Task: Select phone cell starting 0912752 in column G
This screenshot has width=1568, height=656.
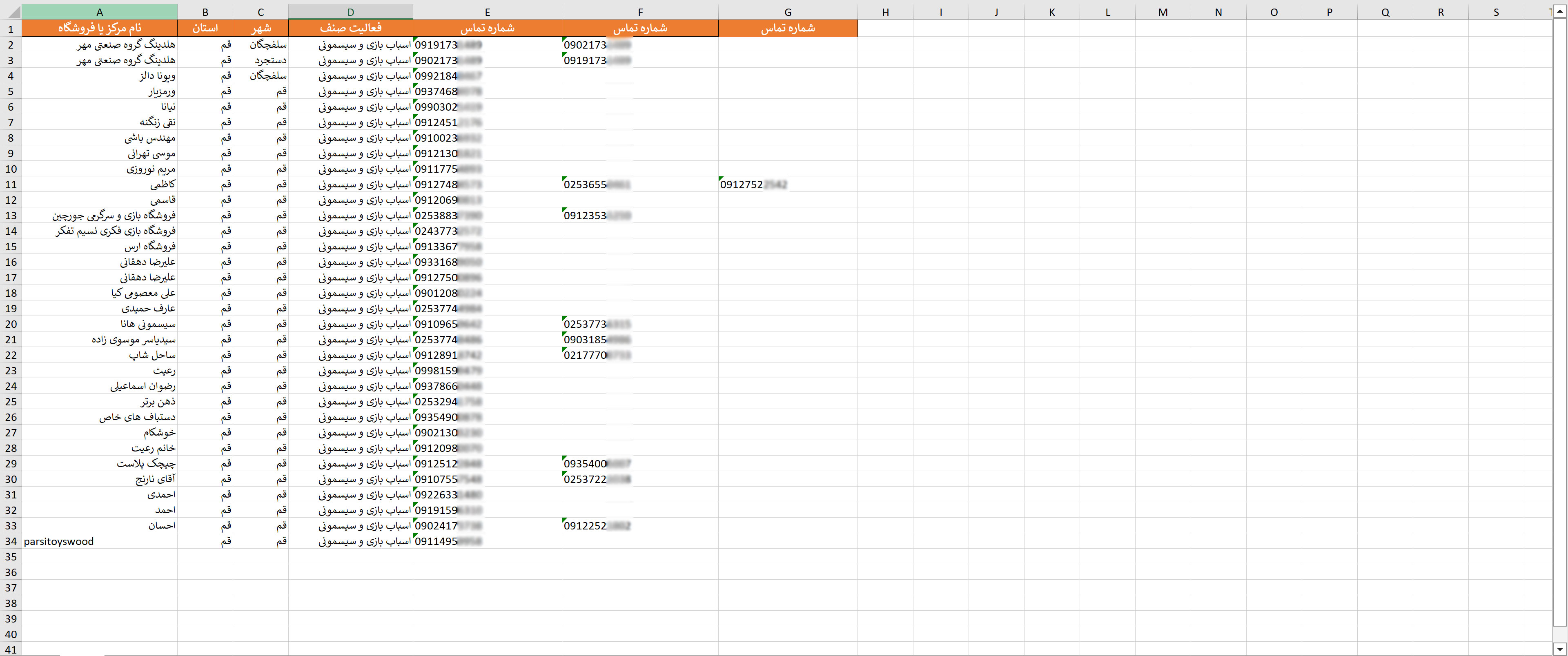Action: 788,185
